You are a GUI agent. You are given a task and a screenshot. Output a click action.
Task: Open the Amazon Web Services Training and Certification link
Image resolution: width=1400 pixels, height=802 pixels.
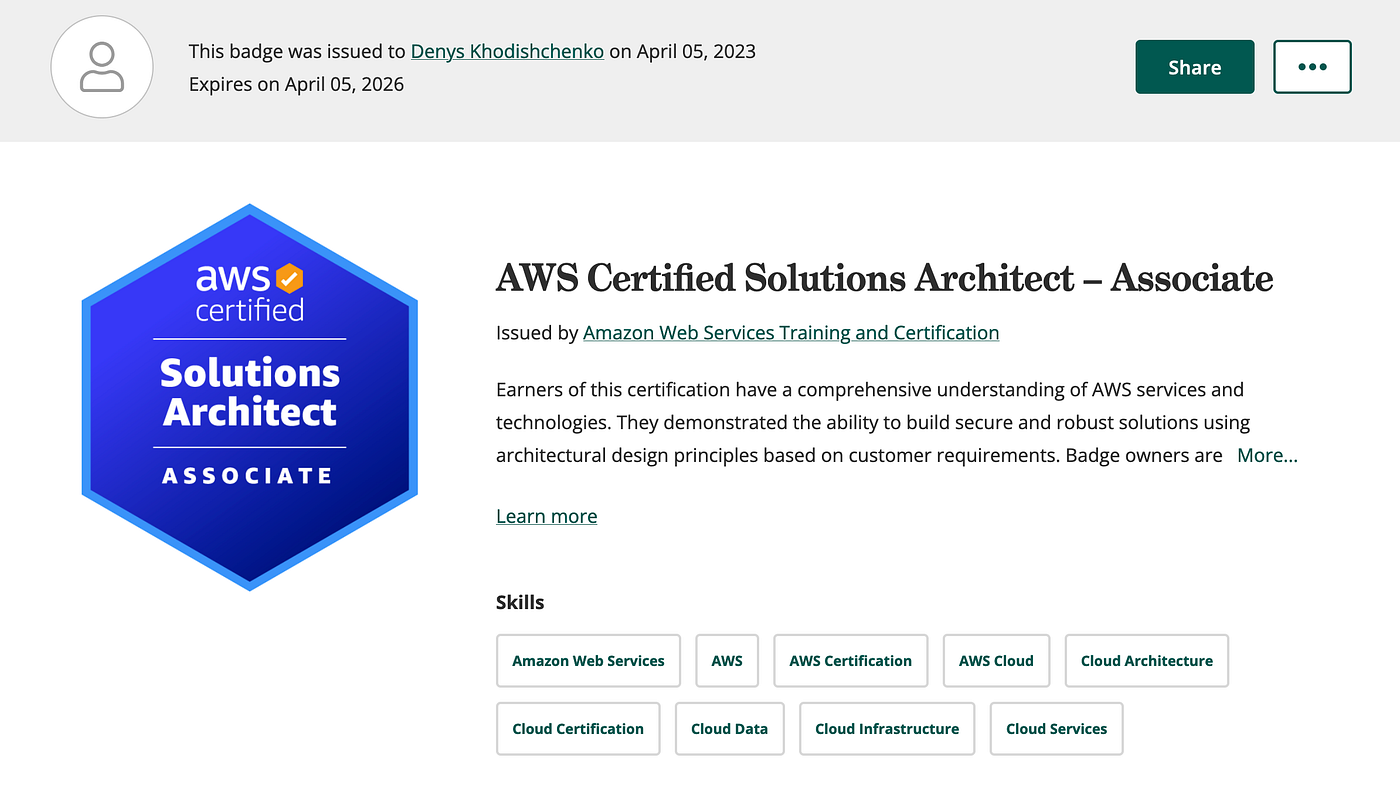[790, 332]
